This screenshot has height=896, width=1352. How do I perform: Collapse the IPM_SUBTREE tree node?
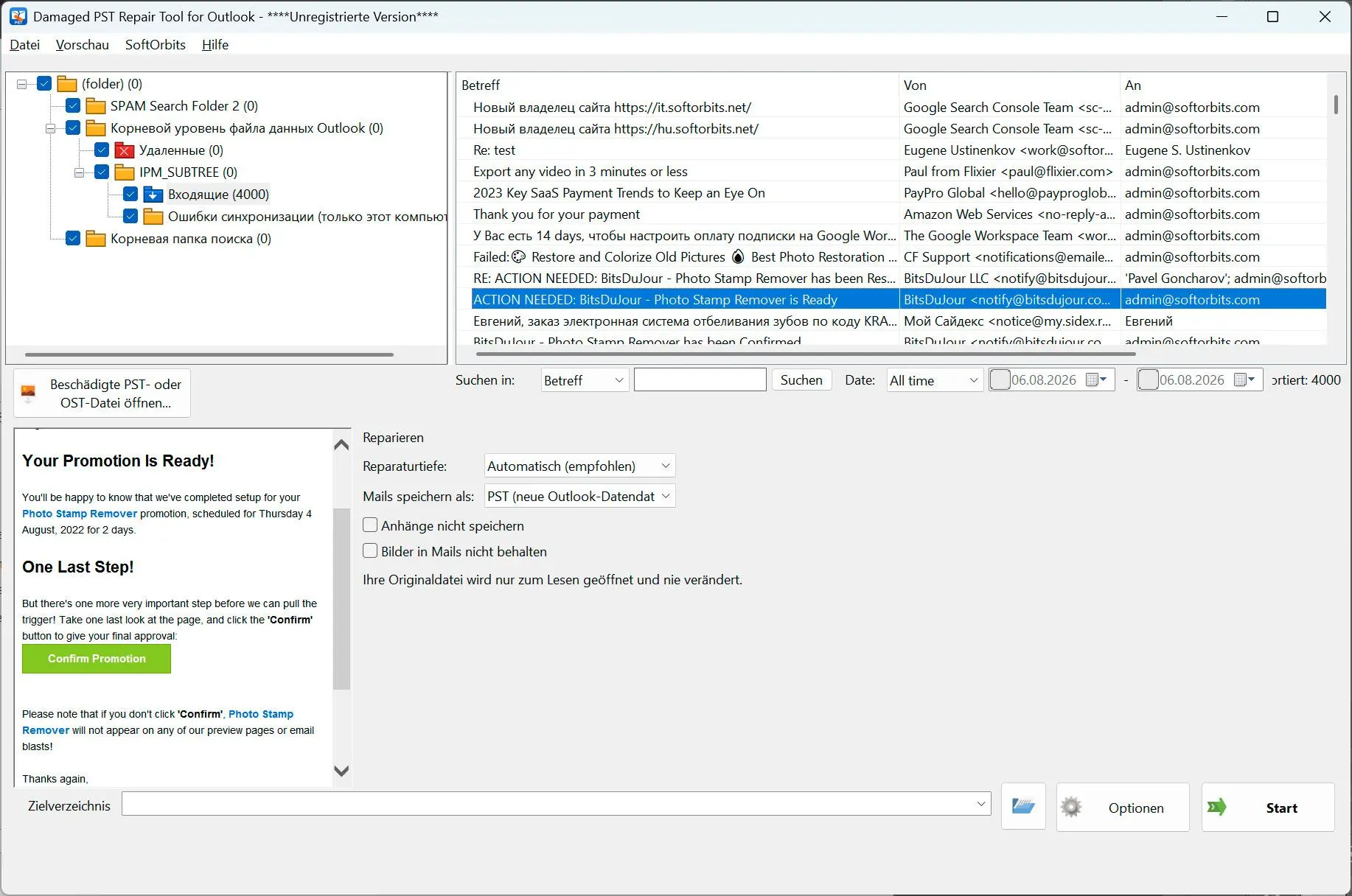coord(79,172)
